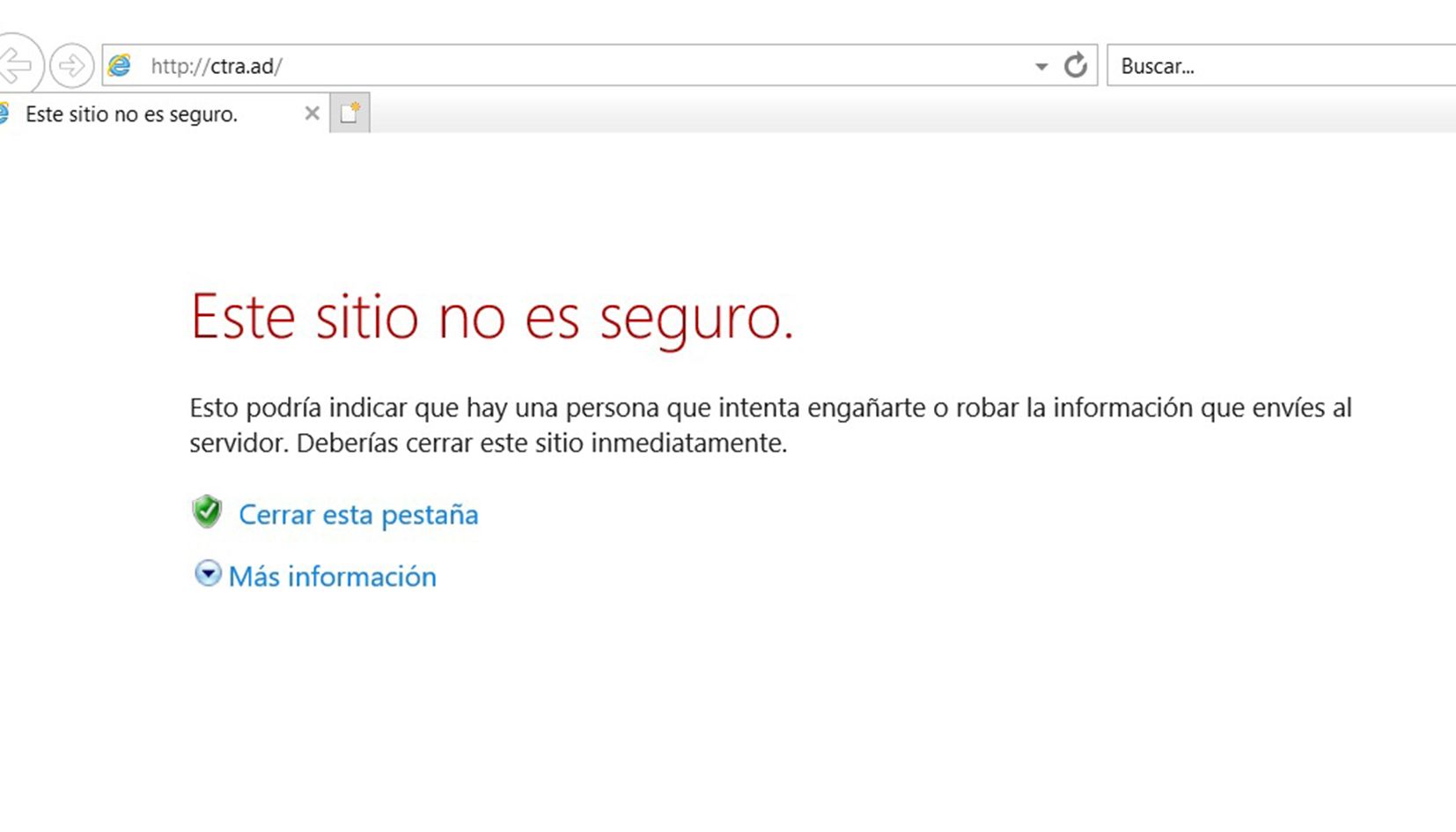1456x832 pixels.
Task: Focus the address bar showing http://ctra.ad/
Action: click(572, 66)
